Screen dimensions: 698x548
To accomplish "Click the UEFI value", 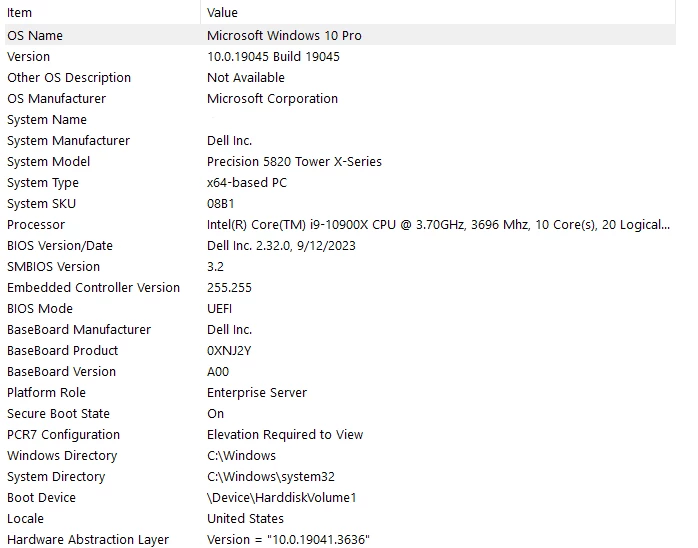I will click(x=219, y=308).
